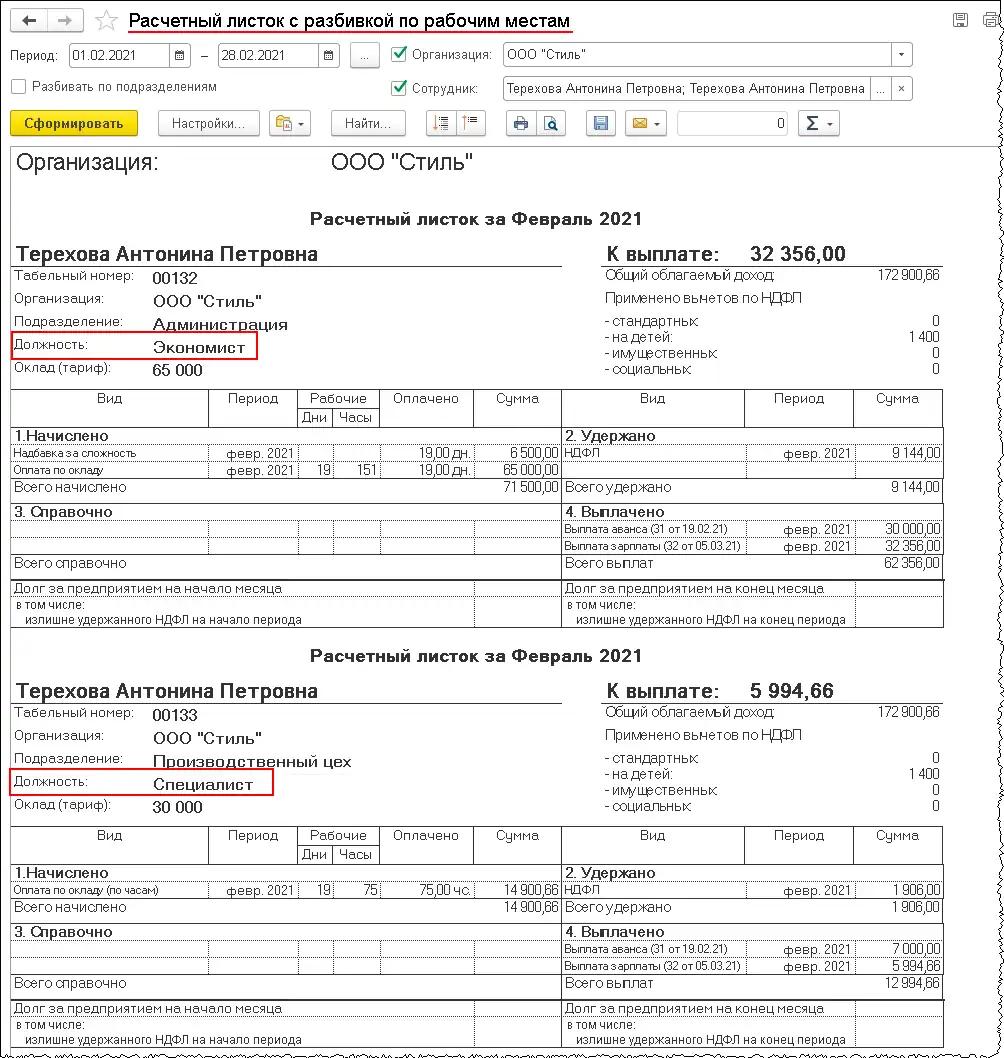The image size is (1004, 1058).
Task: Select personnel number '00133'
Action: 175,715
